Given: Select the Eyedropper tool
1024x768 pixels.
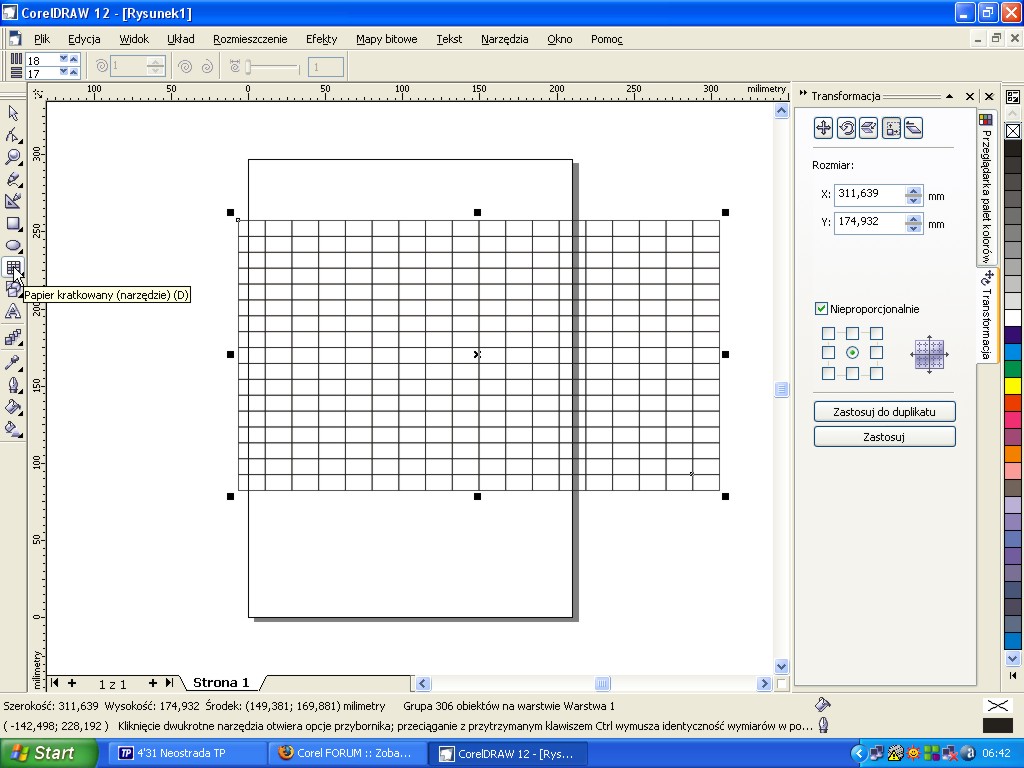Looking at the screenshot, I should tap(13, 362).
